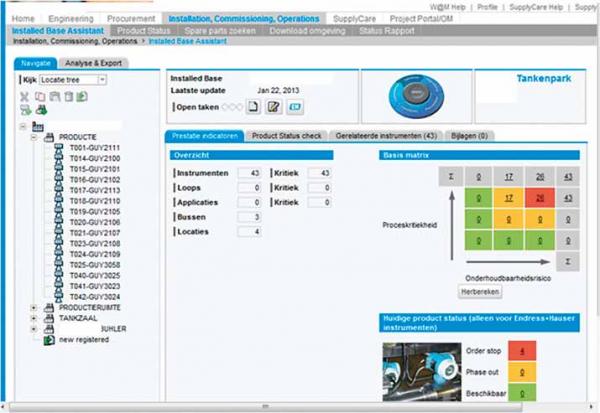Click the red matrix cell showing 26

tap(539, 198)
